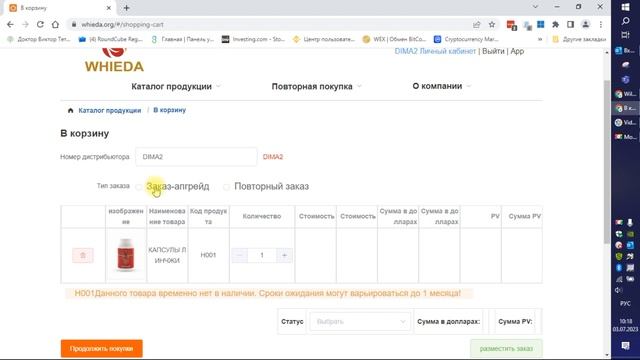Open Другие закладки folder
640x360 pixels.
(579, 39)
